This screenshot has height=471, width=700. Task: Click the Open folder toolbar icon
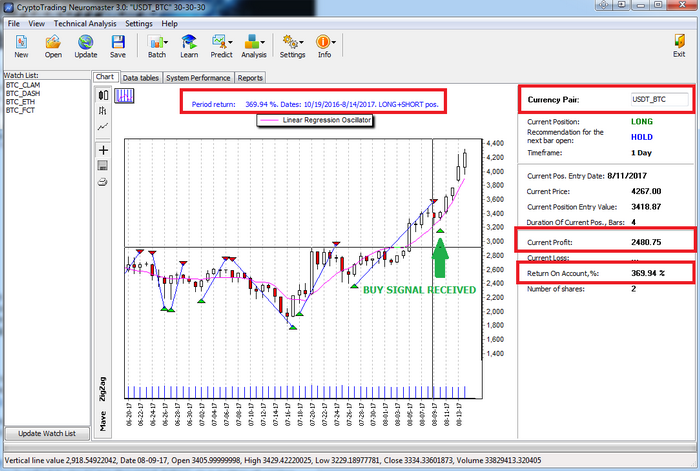pyautogui.click(x=53, y=42)
